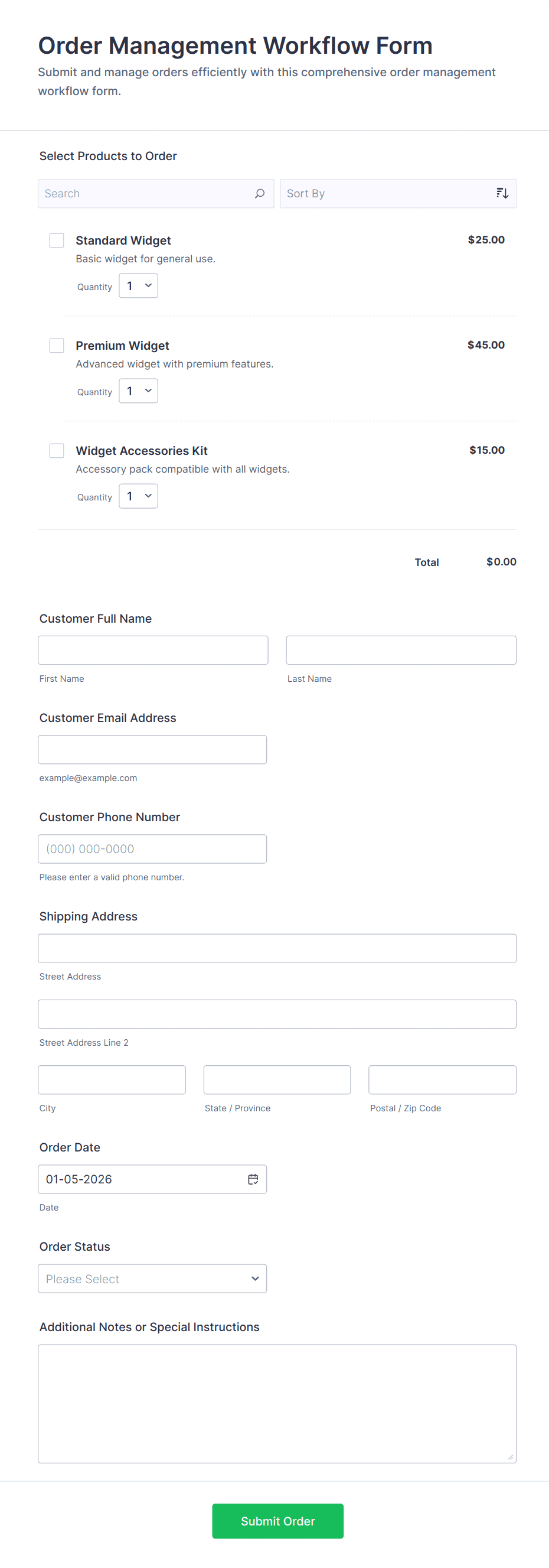Viewport: 549px width, 1568px height.
Task: Open the Premium Widget quantity dropdown
Action: (x=138, y=391)
